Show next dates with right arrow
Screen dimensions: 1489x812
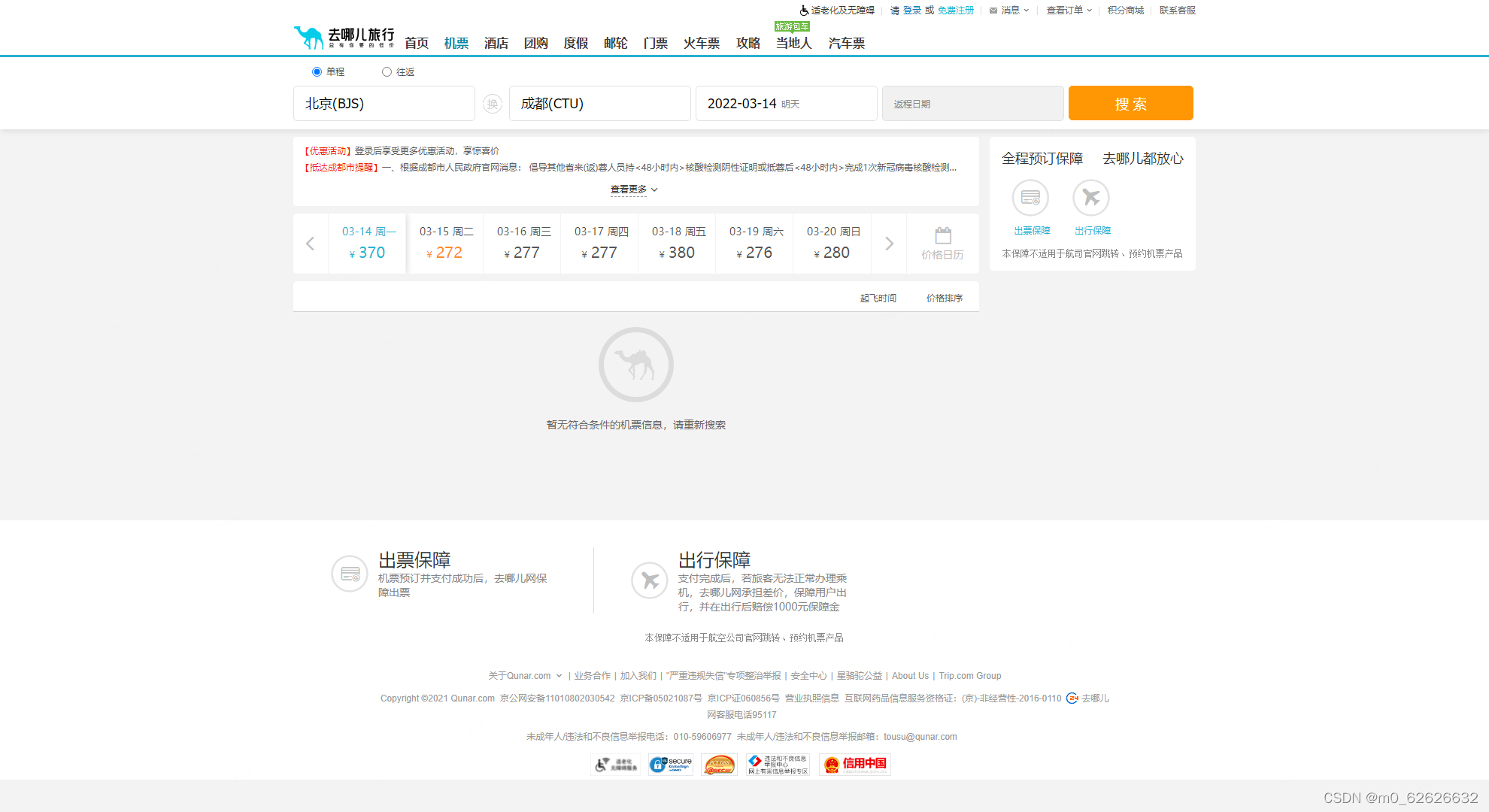[889, 244]
